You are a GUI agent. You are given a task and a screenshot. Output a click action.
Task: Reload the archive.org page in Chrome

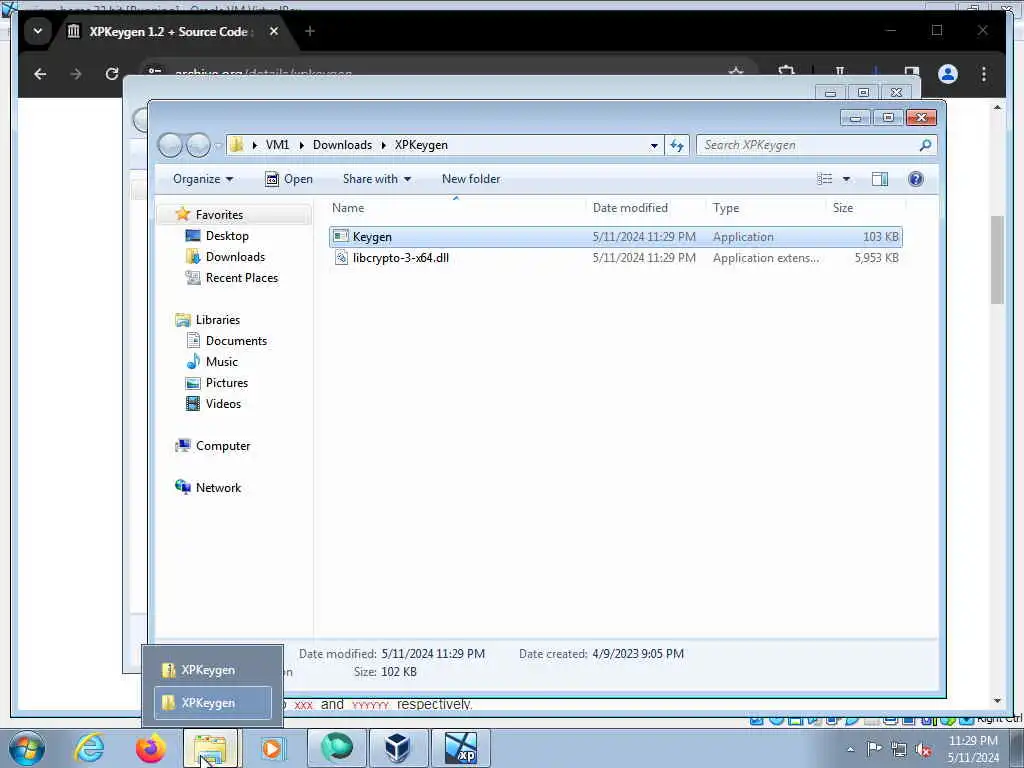112,74
